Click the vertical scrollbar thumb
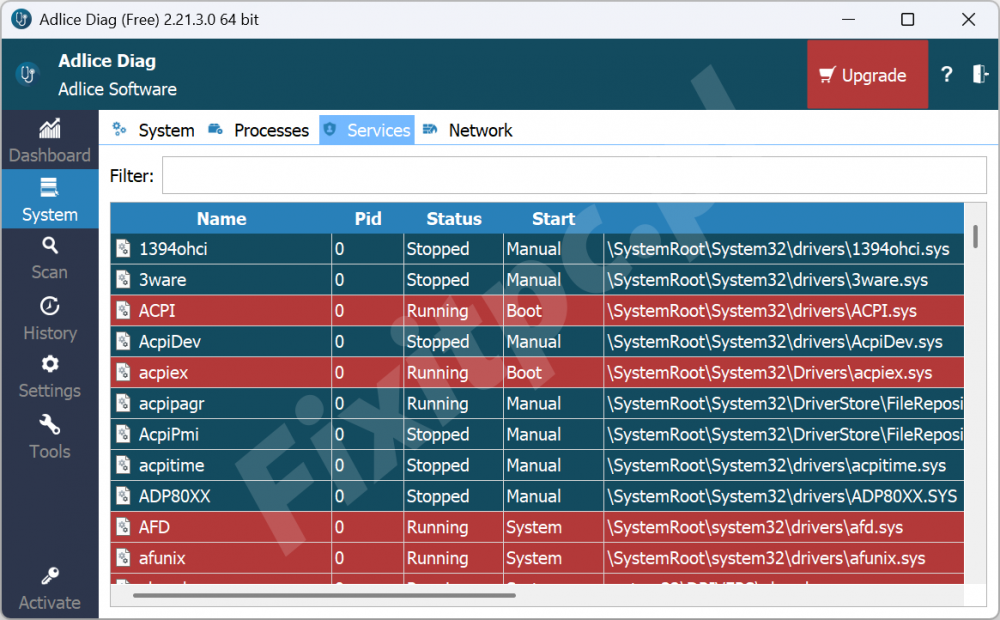Screen dimensions: 1000x620 click(x=975, y=238)
